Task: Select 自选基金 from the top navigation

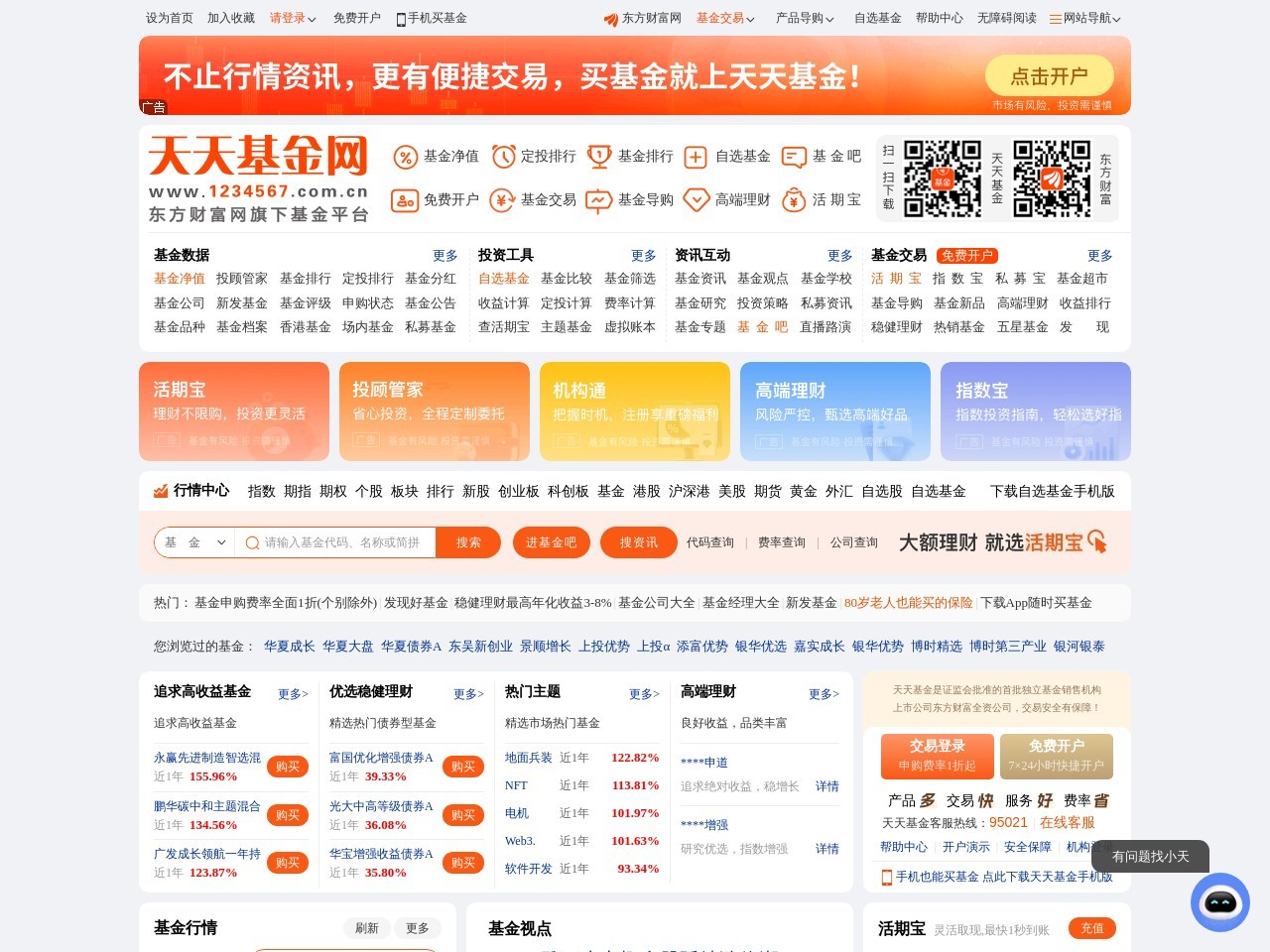Action: click(x=877, y=18)
